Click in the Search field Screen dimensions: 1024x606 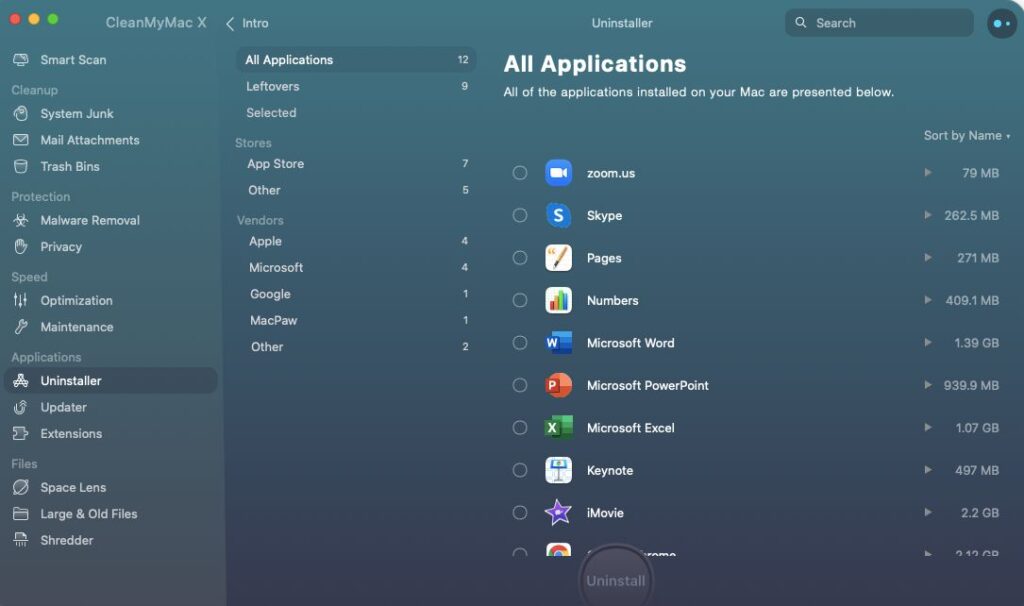point(879,23)
